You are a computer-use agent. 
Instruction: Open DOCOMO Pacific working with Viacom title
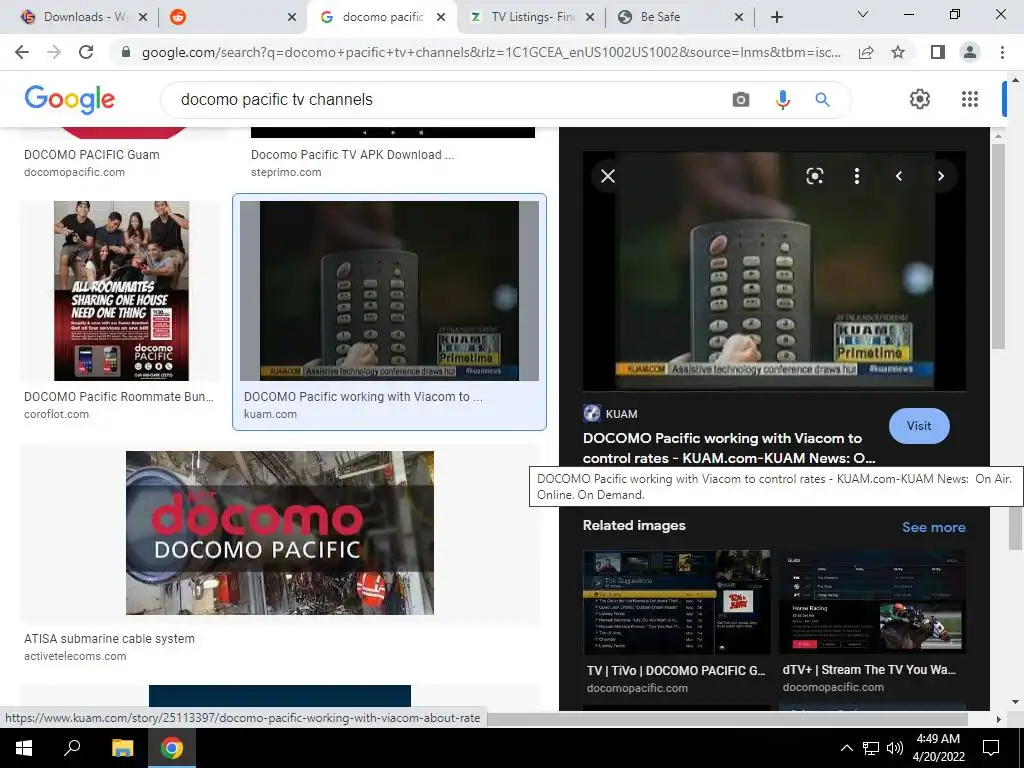pos(728,448)
